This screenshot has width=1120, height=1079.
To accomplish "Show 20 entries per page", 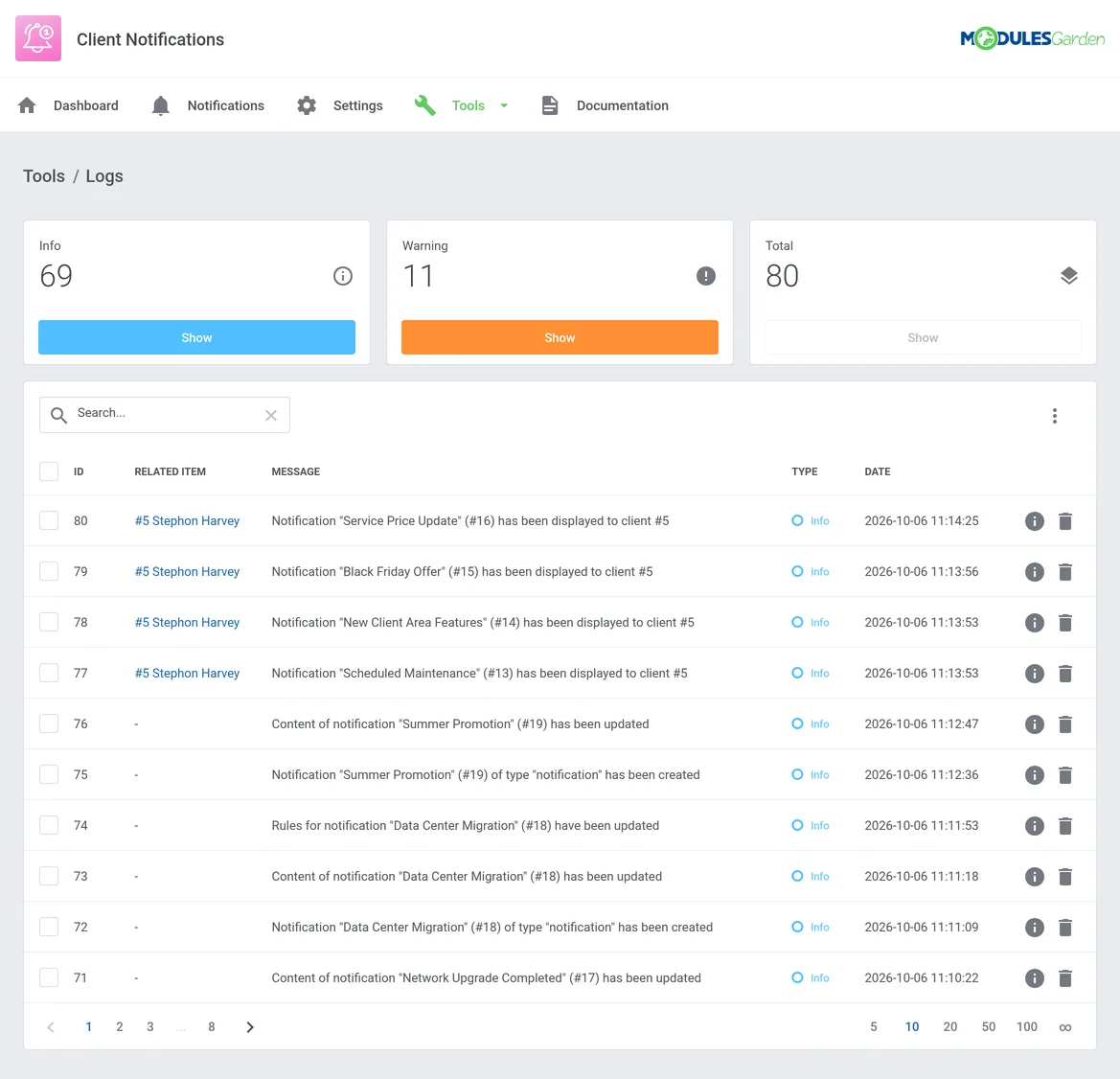I will (x=950, y=1027).
